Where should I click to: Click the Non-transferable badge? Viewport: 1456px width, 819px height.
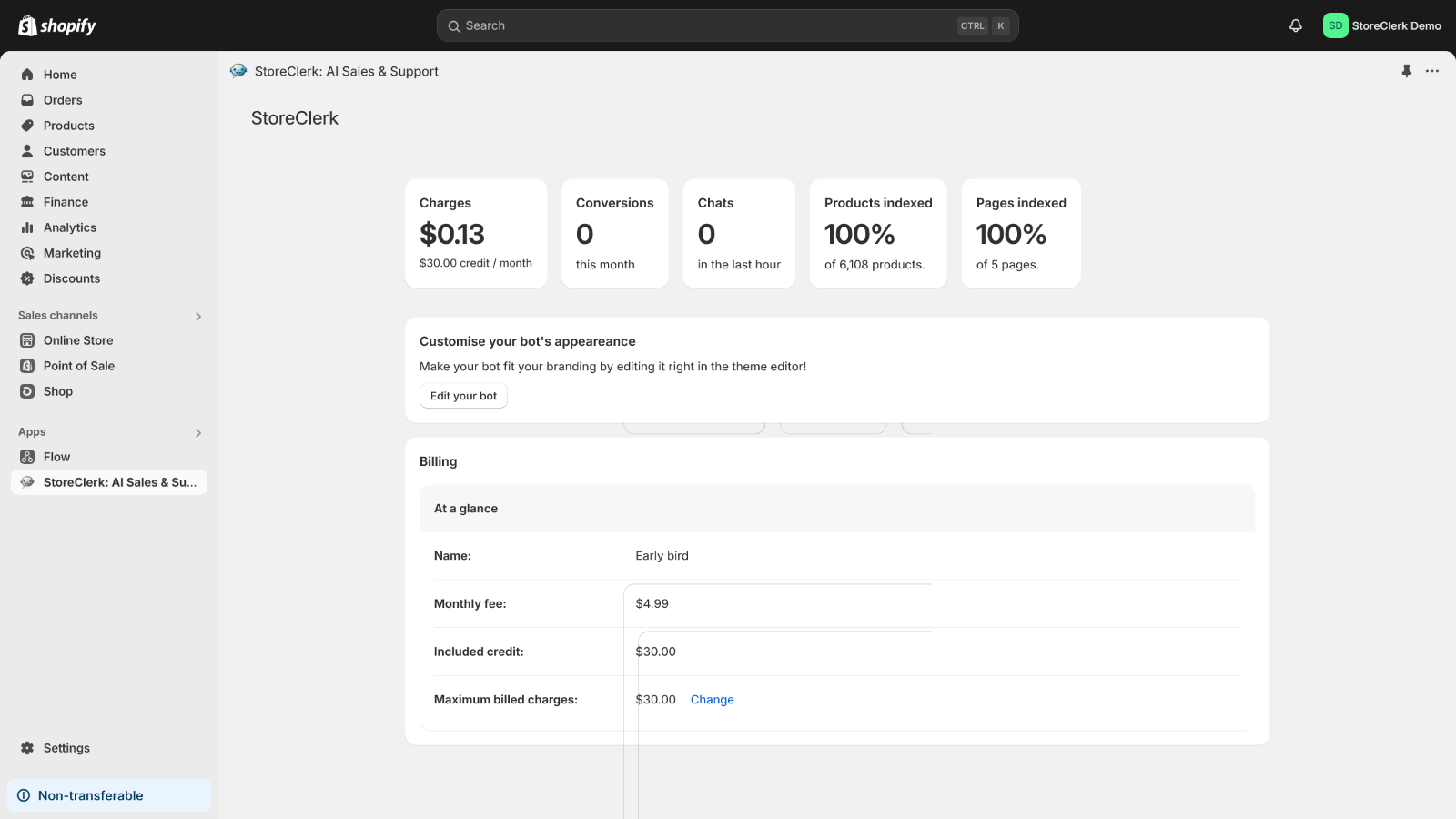[109, 795]
